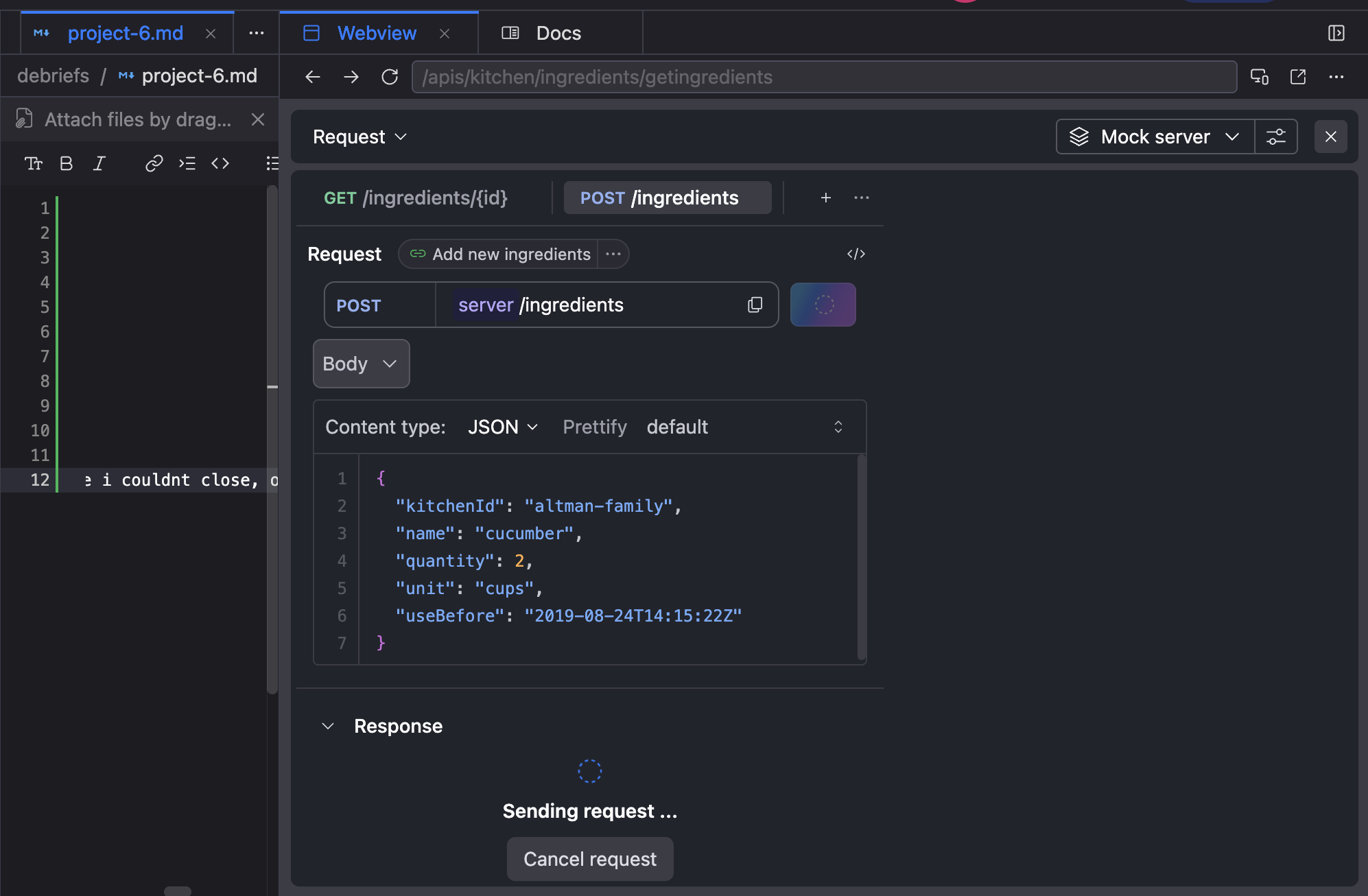Change JSON content type dropdown
Viewport: 1368px width, 896px height.
coord(502,427)
